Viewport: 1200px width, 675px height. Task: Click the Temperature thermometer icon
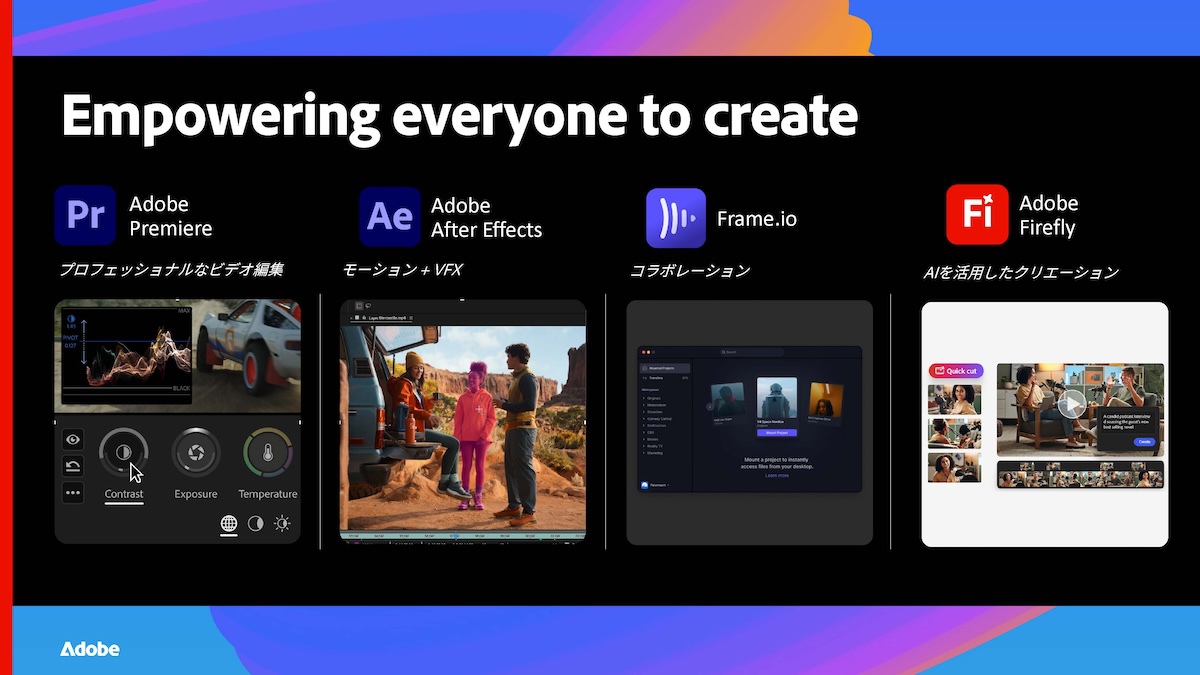click(x=269, y=452)
